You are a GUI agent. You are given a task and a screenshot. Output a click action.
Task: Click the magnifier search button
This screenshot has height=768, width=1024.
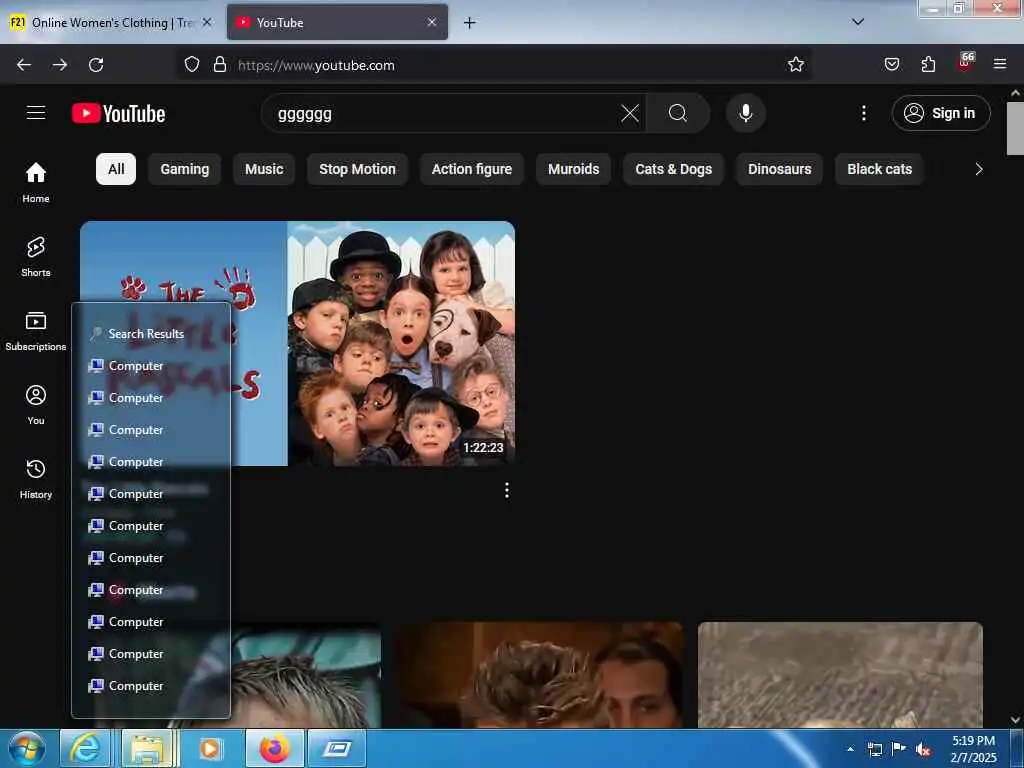pyautogui.click(x=678, y=113)
